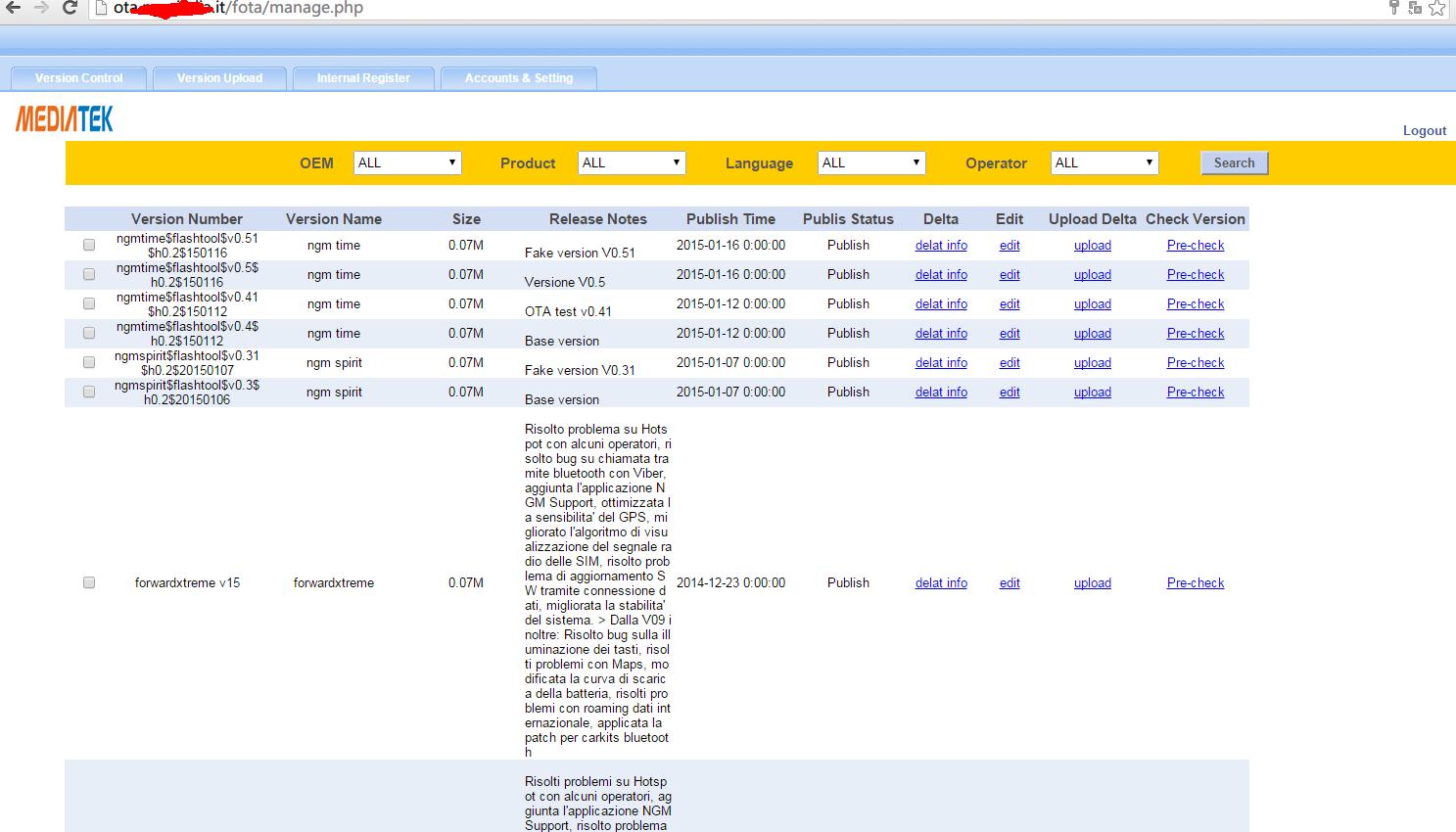Screen dimensions: 1456x832
Task: Click Pre-check for ngmtime v0.4 Base version row
Action: pyautogui.click(x=1196, y=333)
